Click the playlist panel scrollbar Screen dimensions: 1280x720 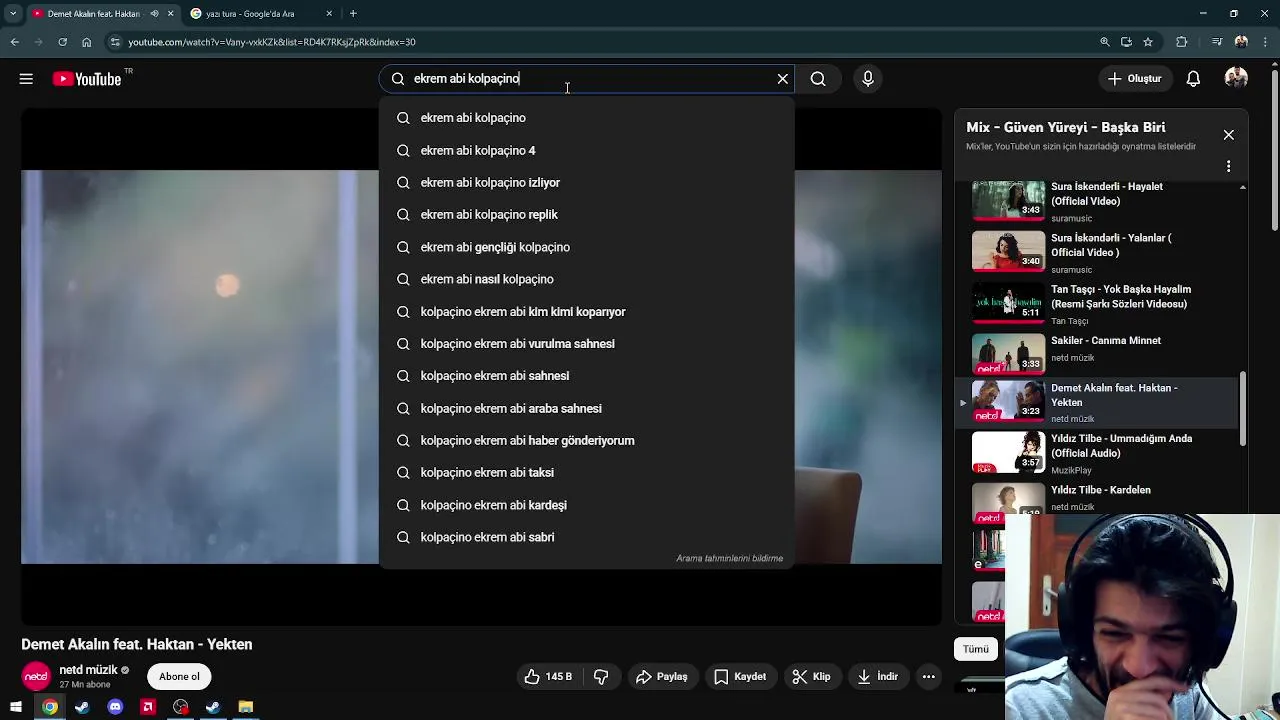tap(1243, 409)
